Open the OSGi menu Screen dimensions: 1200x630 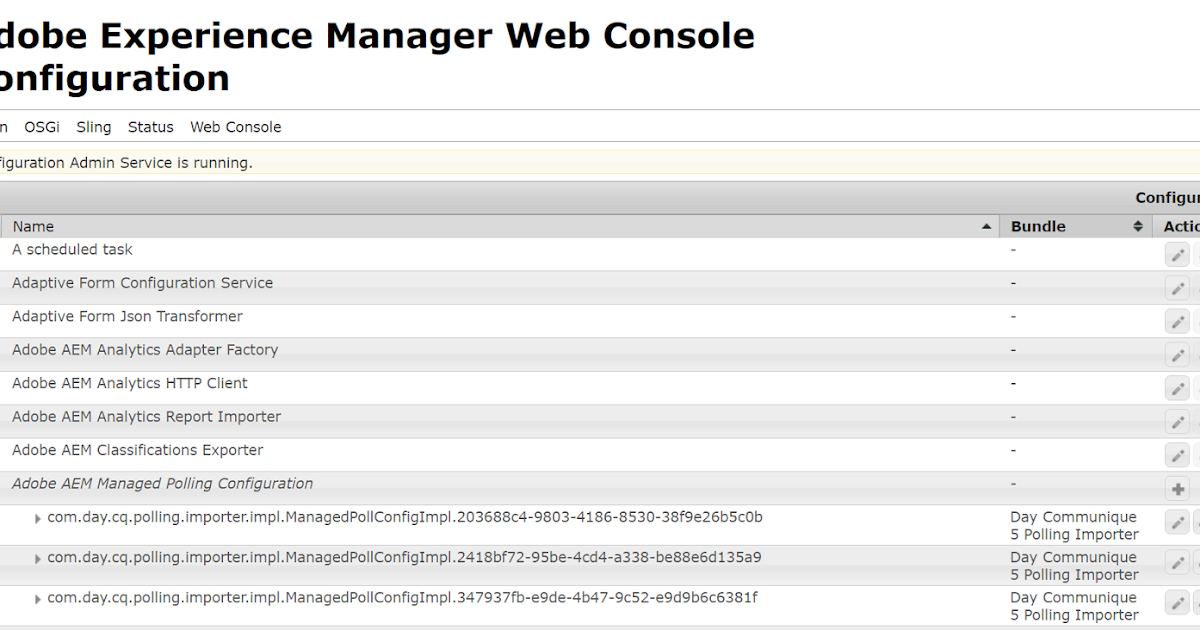click(41, 127)
